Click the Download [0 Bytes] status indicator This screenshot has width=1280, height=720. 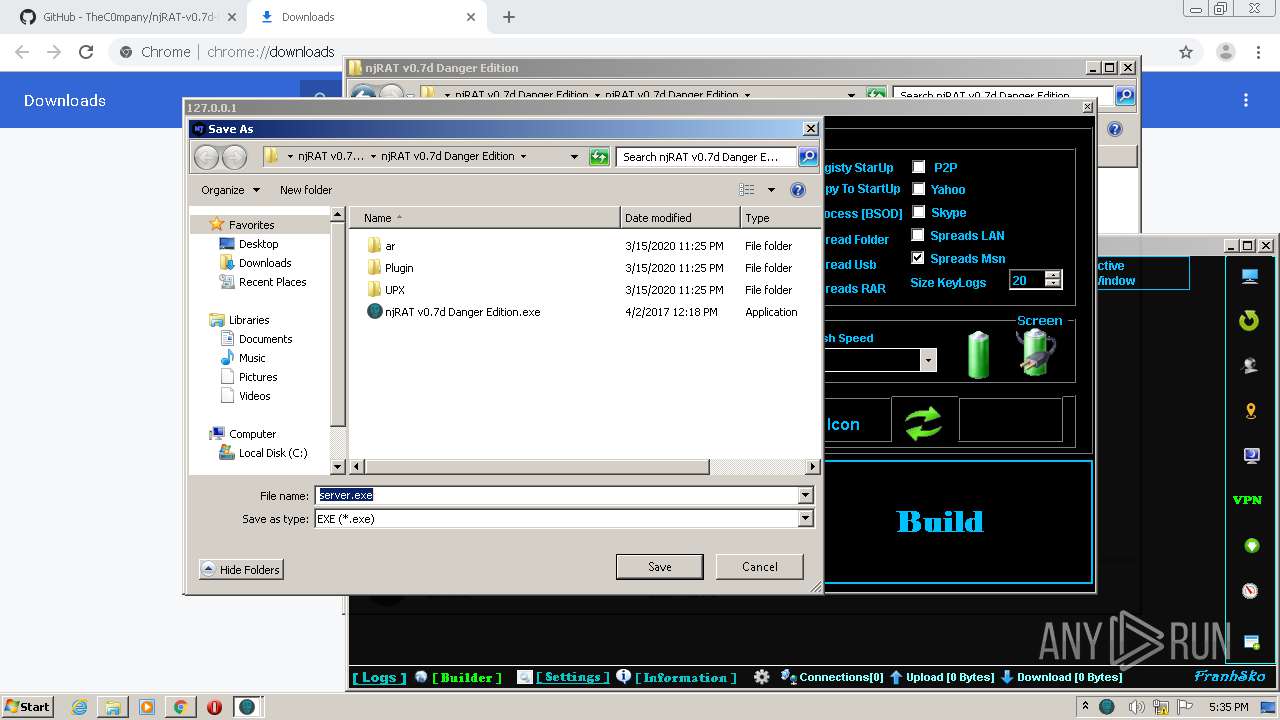1061,677
